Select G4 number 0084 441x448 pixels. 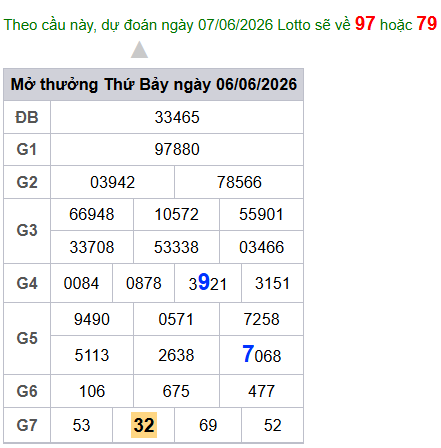[x=81, y=283]
